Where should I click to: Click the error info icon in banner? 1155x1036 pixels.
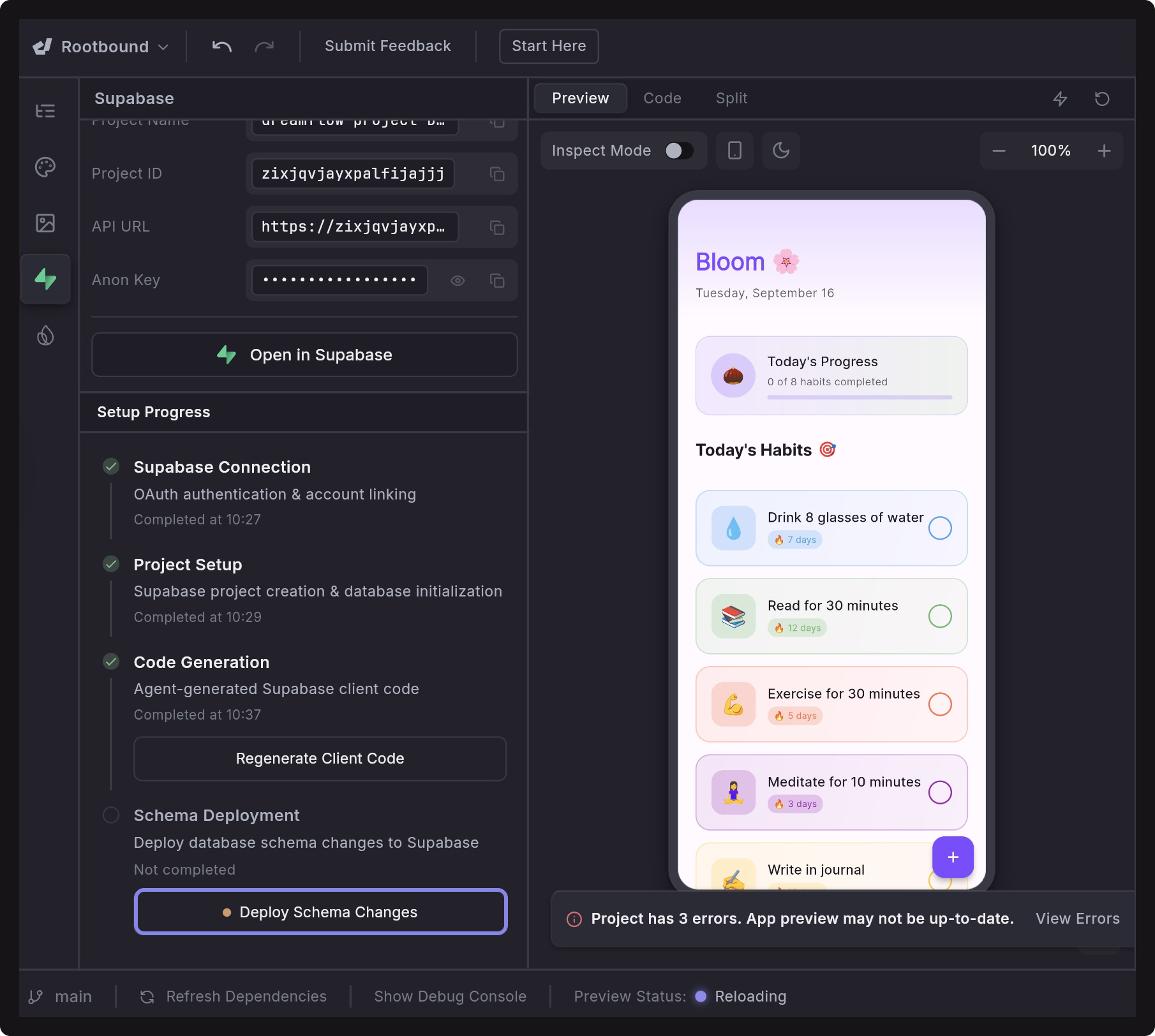tap(574, 919)
